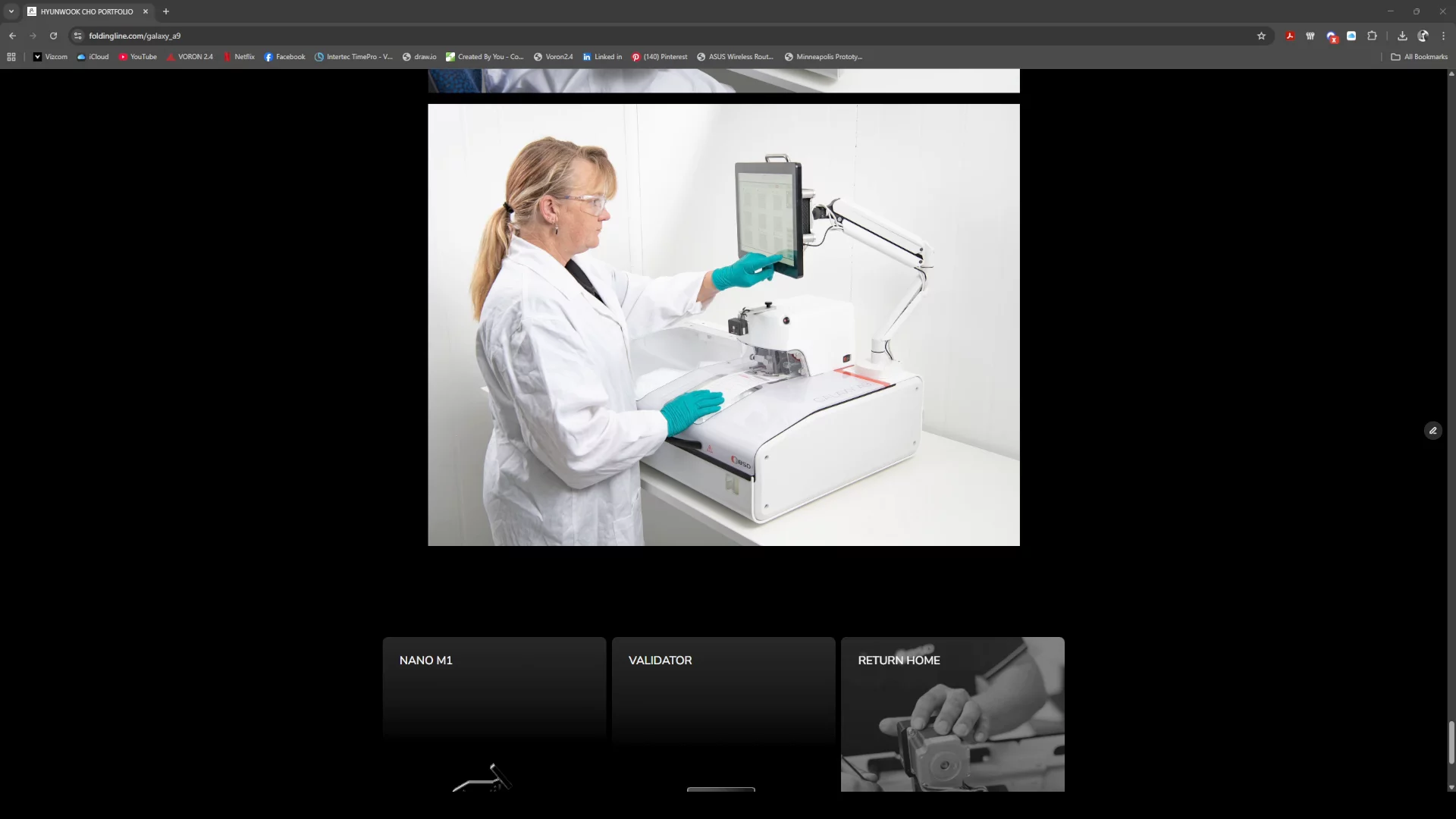The height and width of the screenshot is (819, 1456).
Task: Open the Chrome profile avatar
Action: coord(1423,36)
